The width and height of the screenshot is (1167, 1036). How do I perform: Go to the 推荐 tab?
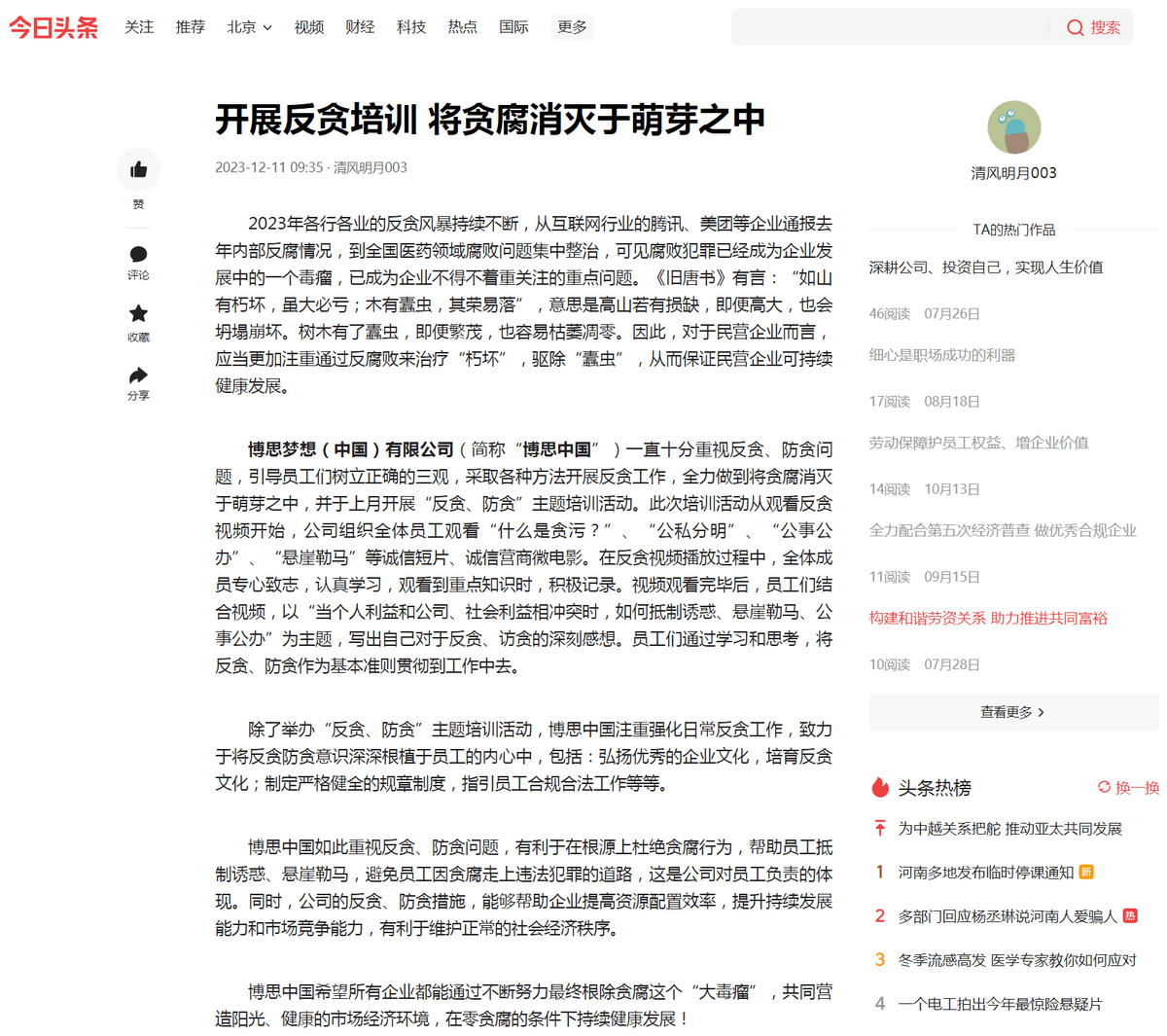coord(191,27)
